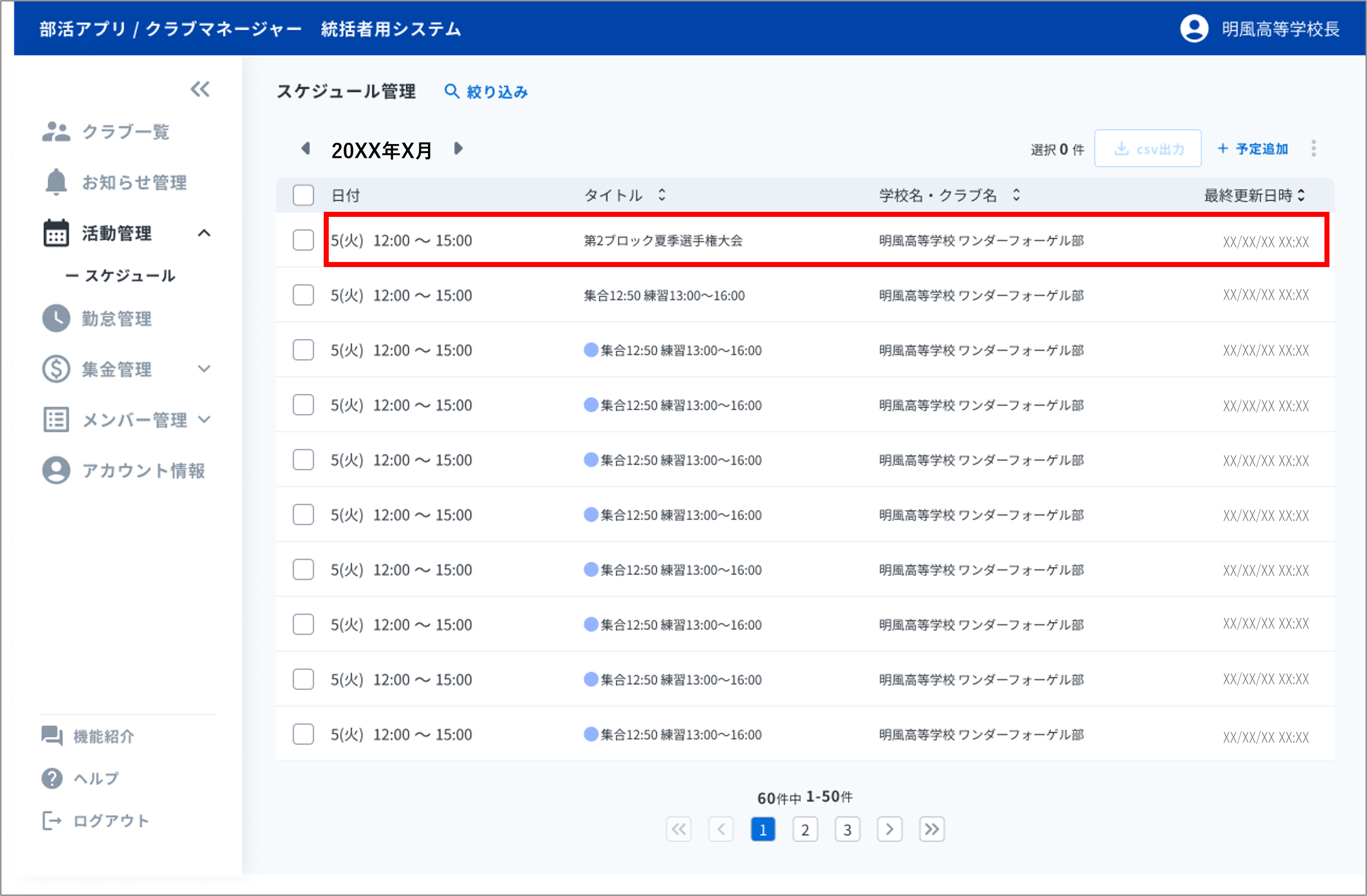Select the スケジュール submenu item
Viewport: 1367px width, 896px height.
pos(130,276)
